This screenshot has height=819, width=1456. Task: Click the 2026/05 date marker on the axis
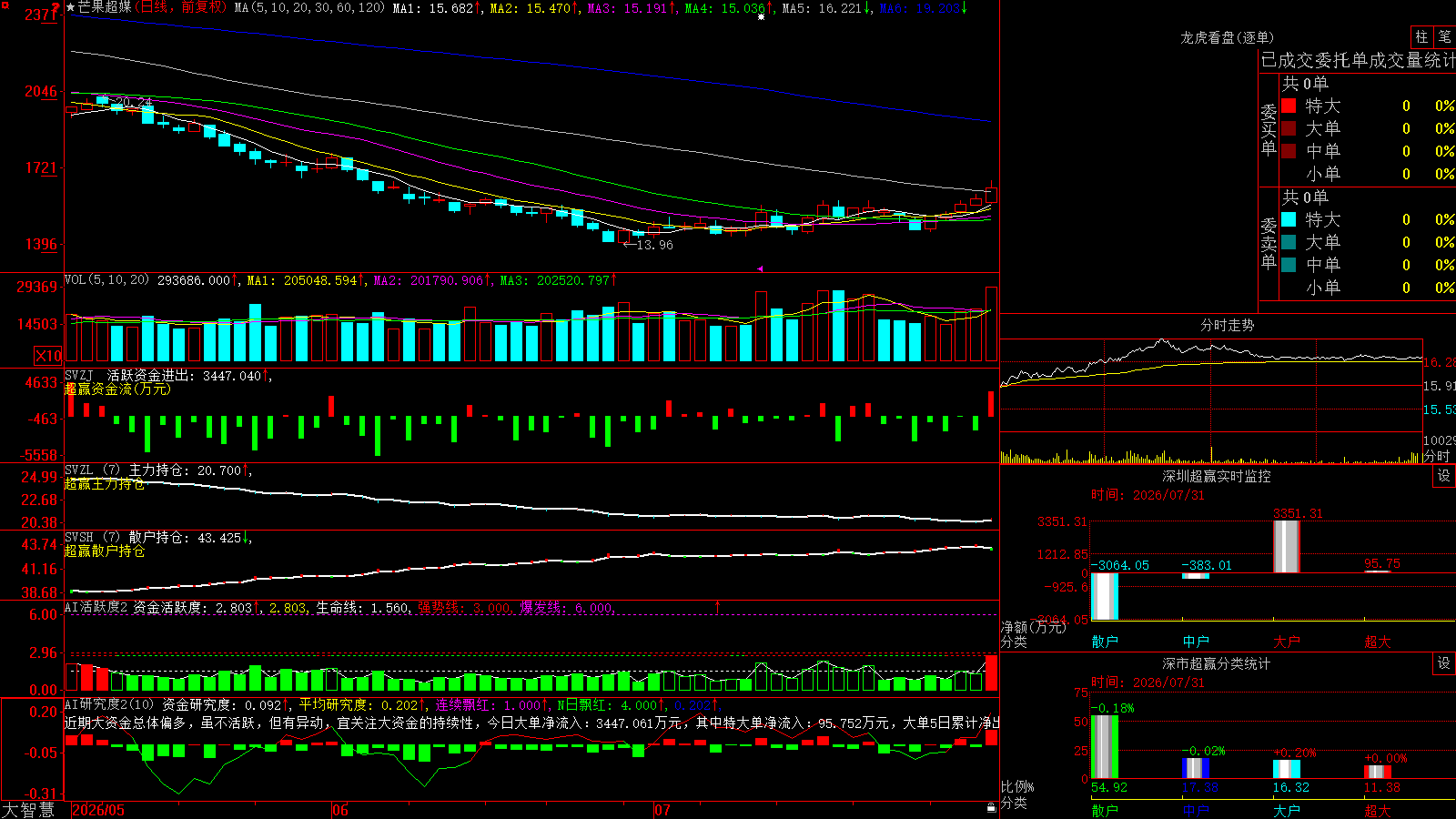(98, 810)
